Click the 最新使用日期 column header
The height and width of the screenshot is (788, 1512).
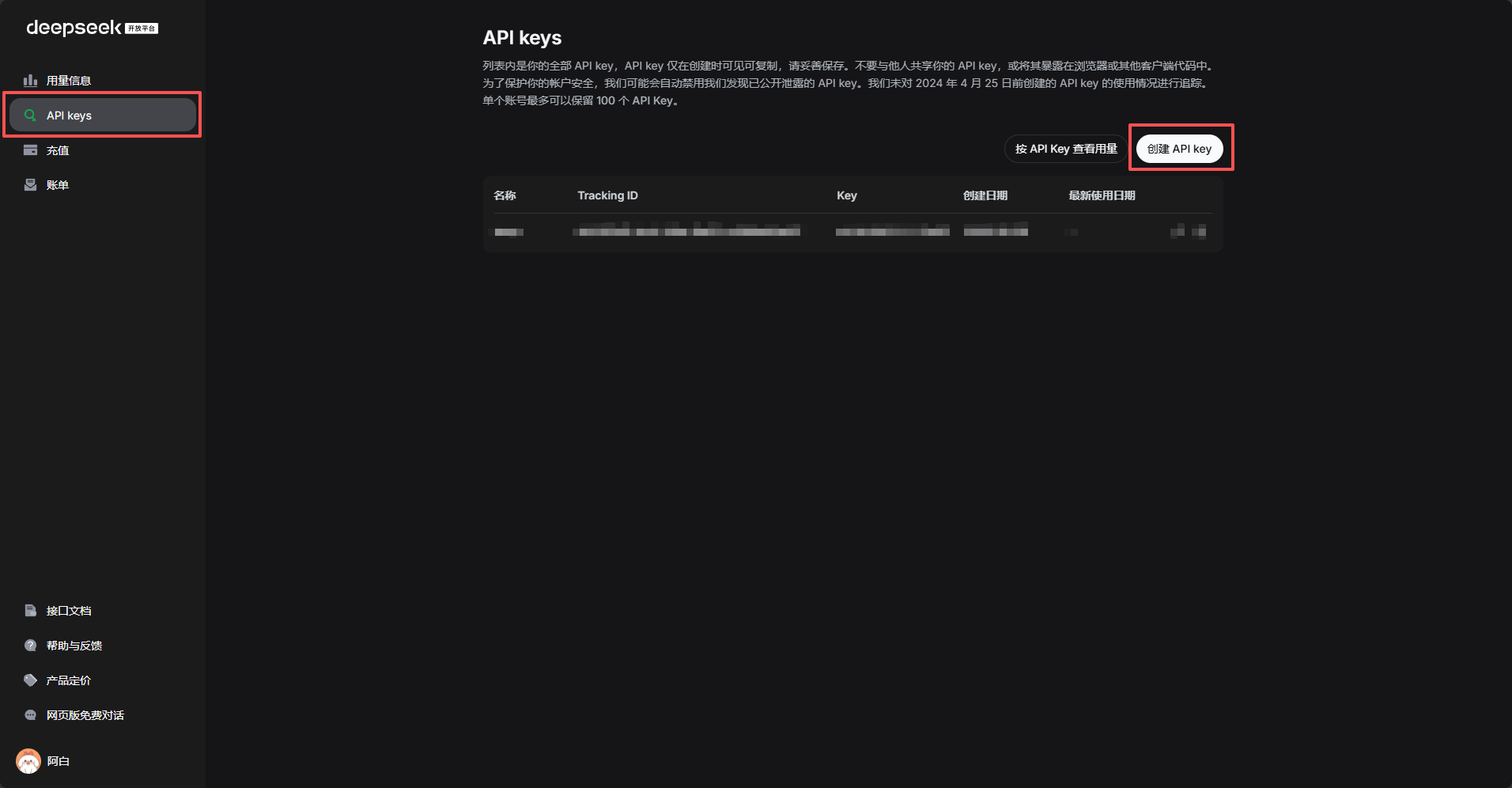pos(1102,195)
